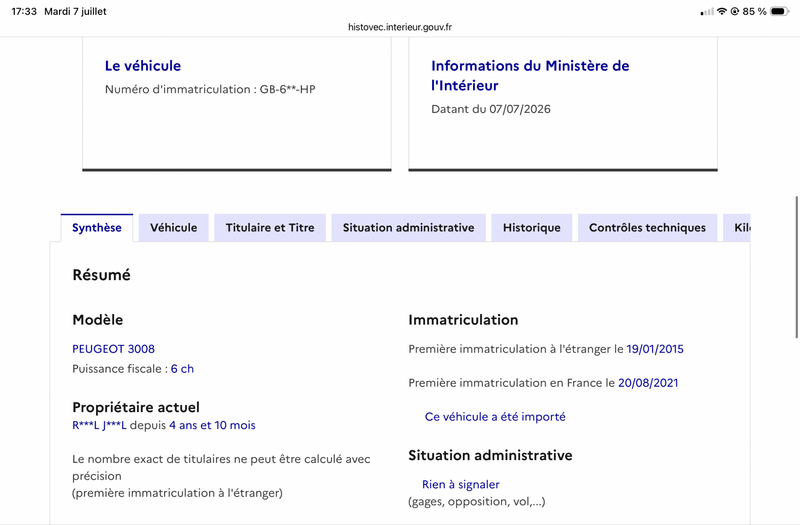Click 'Informations du Ministère de l'Intérieur' heading
The image size is (800, 525).
click(x=530, y=76)
